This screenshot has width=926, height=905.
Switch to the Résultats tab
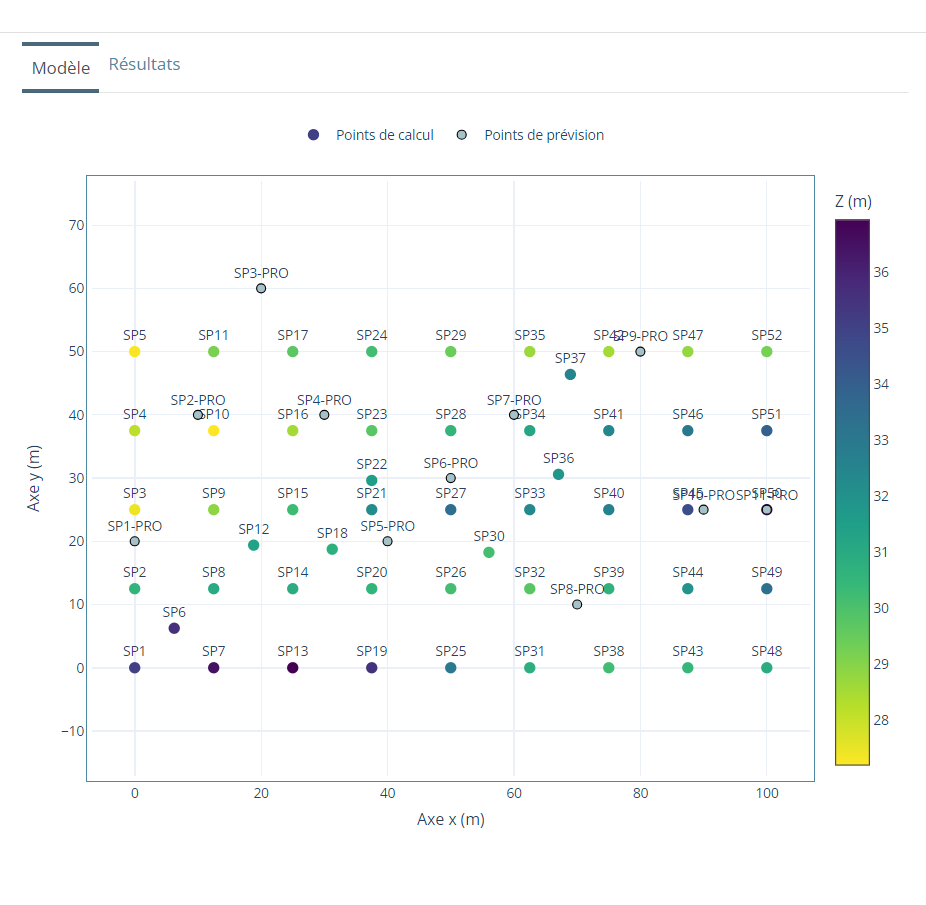144,64
